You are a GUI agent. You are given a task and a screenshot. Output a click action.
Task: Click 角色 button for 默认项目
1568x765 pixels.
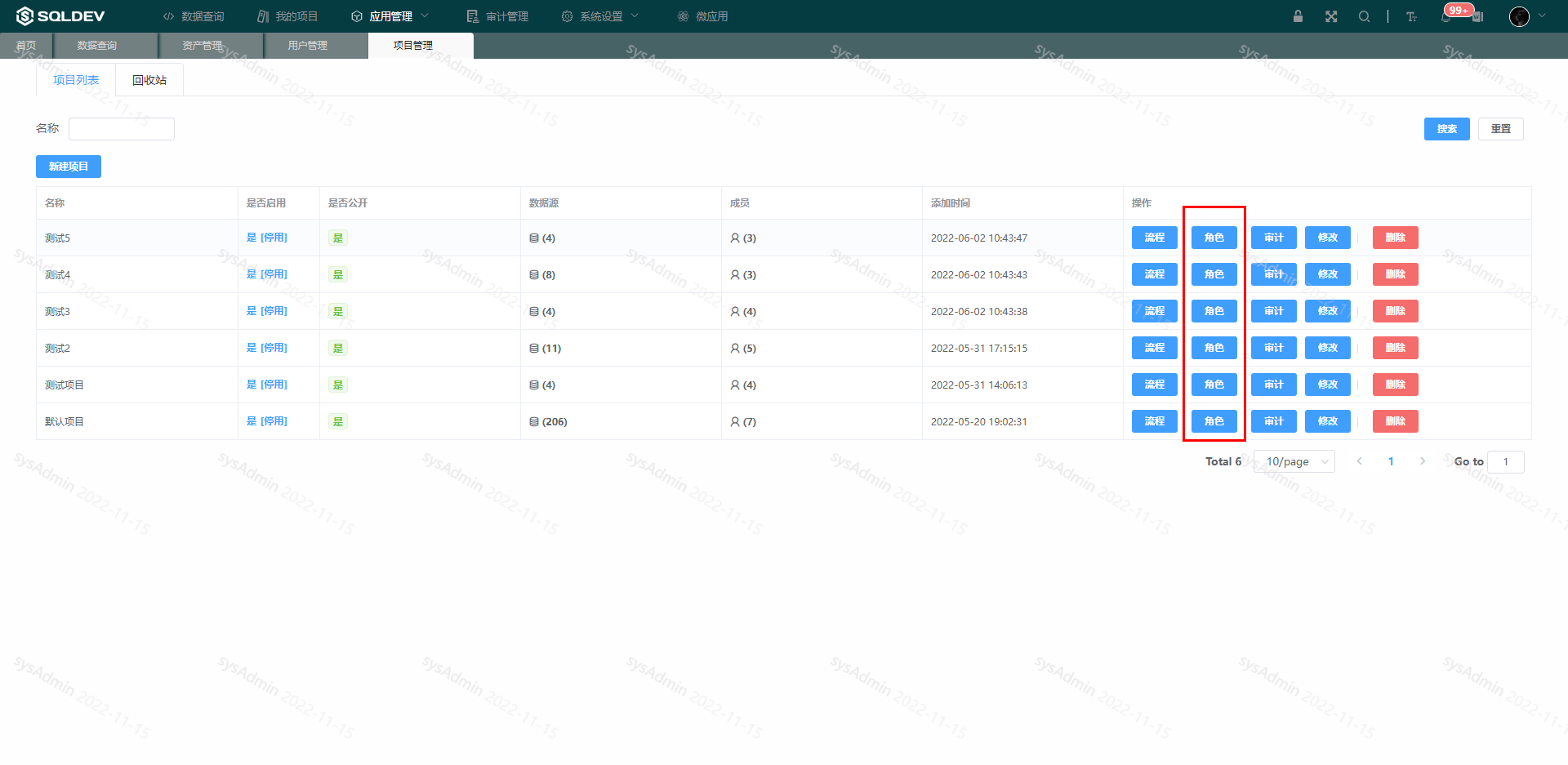click(1214, 421)
